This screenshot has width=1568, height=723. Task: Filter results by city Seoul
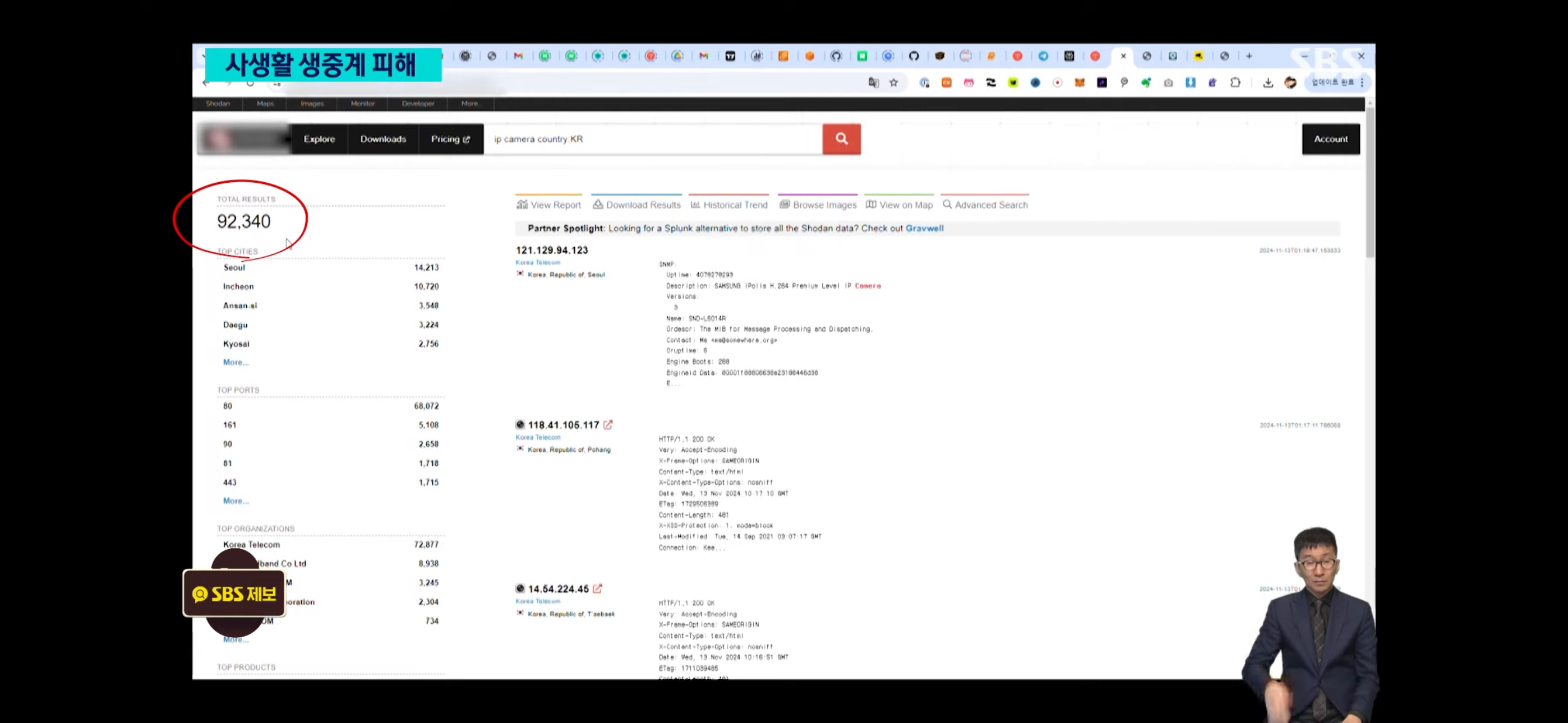(234, 267)
